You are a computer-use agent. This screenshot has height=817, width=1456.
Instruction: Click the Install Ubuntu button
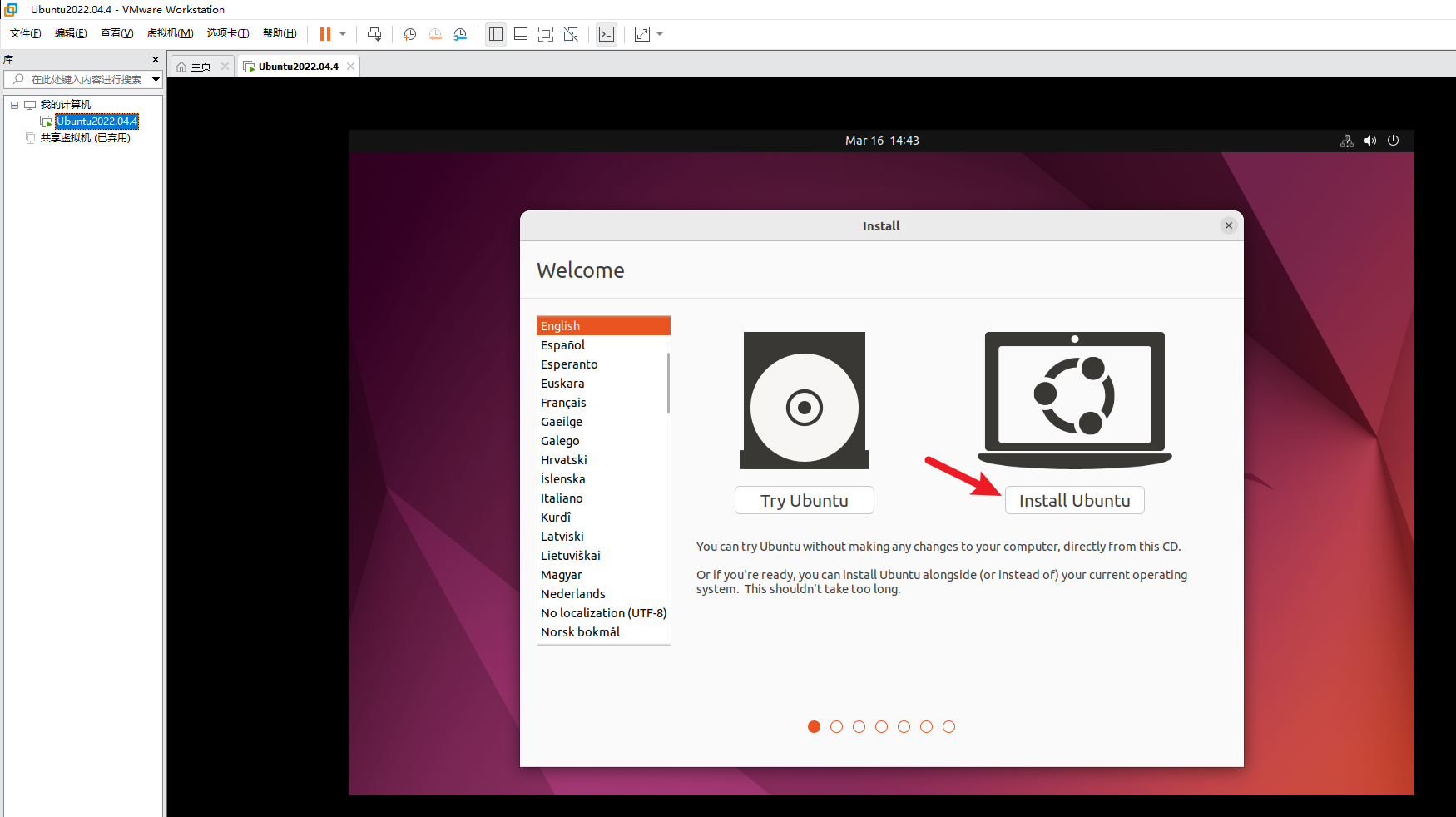1075,500
